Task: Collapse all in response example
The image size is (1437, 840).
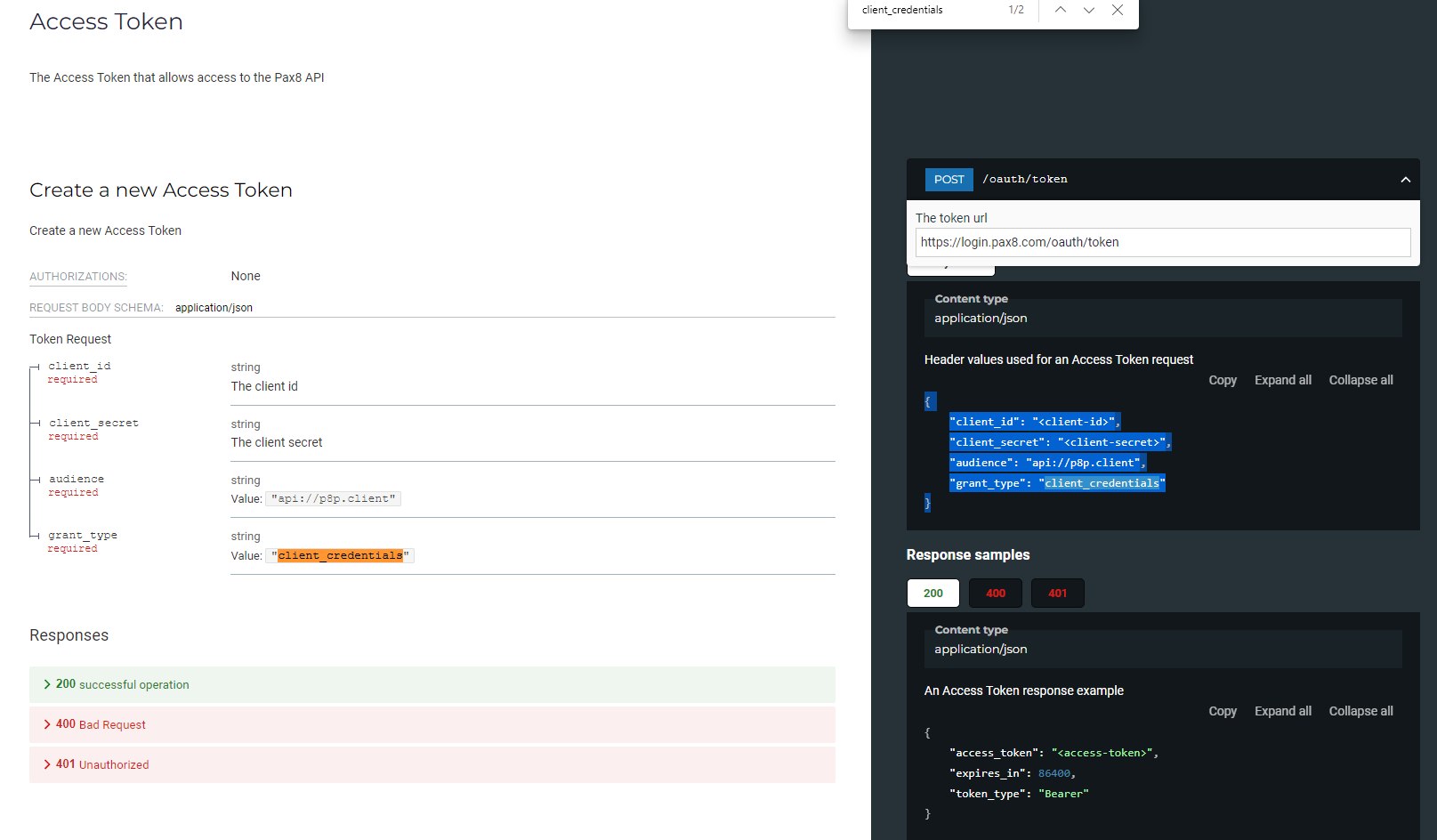Action: (x=1360, y=711)
